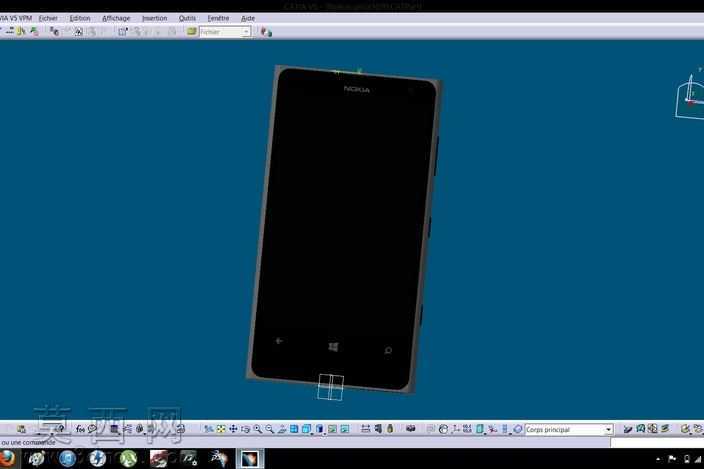Screen dimensions: 704x469
Task: Click the Normal View icon
Action: (x=282, y=429)
